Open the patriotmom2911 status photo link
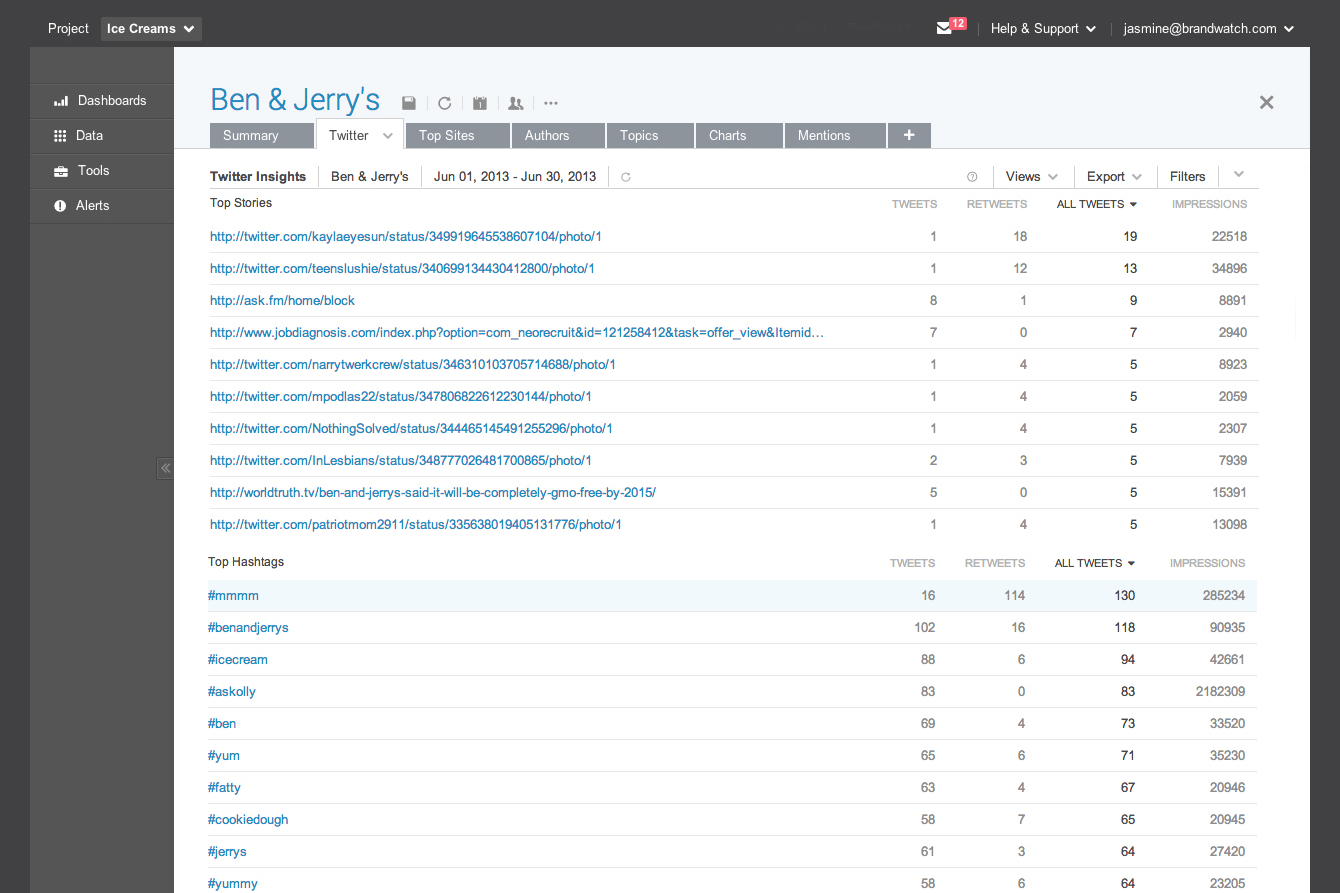Viewport: 1340px width, 893px height. coord(416,525)
